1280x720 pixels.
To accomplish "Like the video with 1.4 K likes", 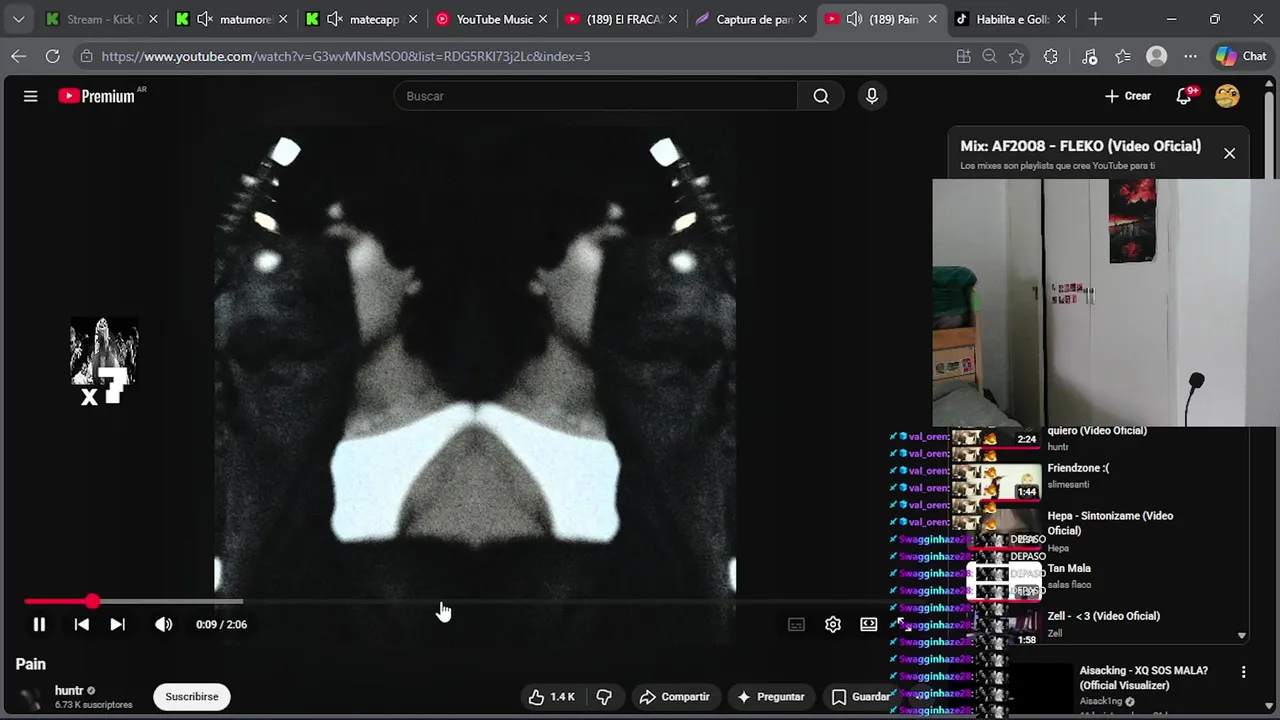I will pyautogui.click(x=551, y=697).
